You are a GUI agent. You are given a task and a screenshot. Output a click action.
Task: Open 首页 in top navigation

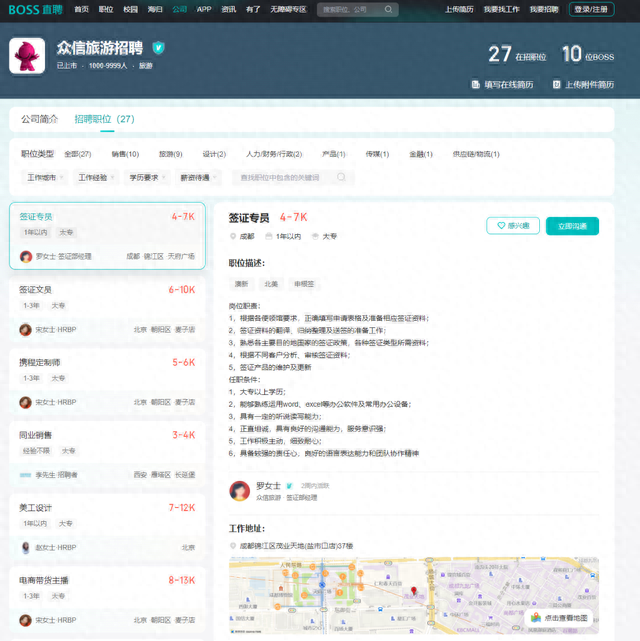(81, 9)
